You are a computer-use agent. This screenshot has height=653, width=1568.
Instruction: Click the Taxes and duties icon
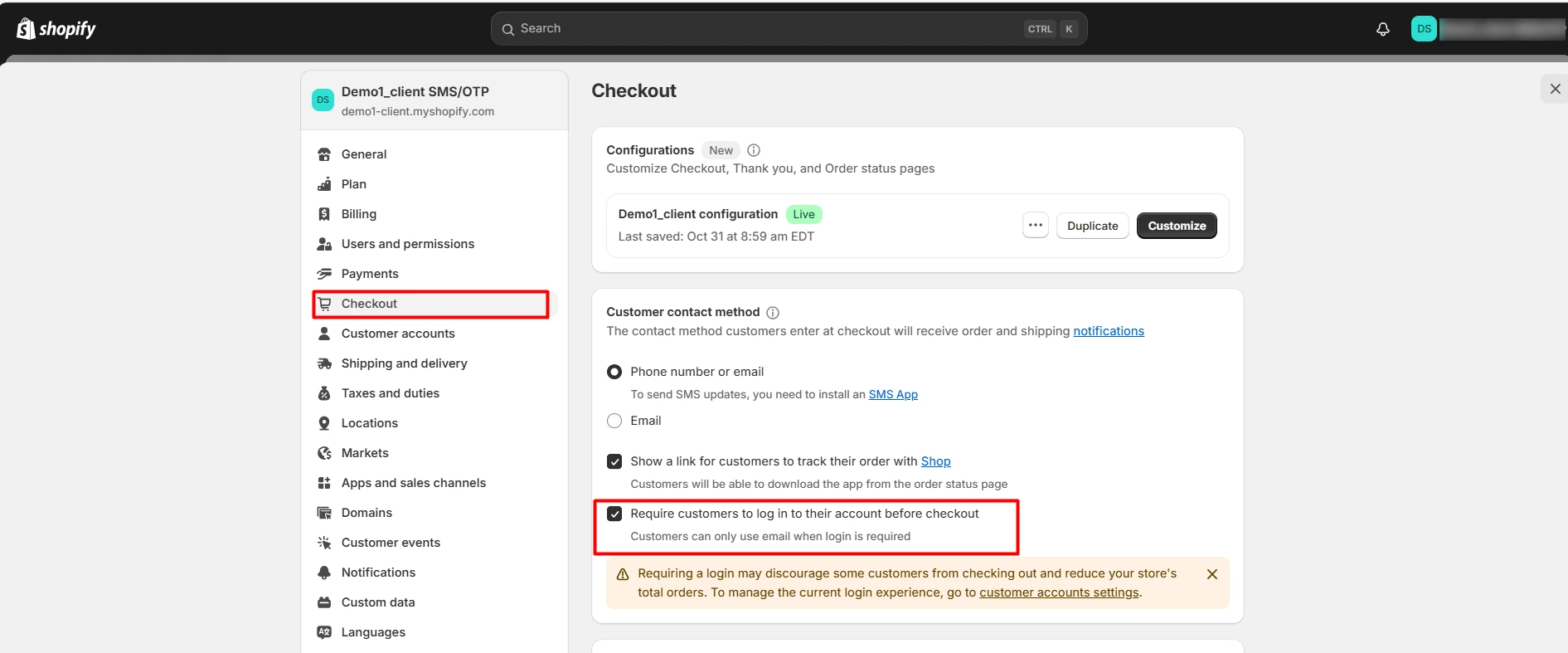324,393
